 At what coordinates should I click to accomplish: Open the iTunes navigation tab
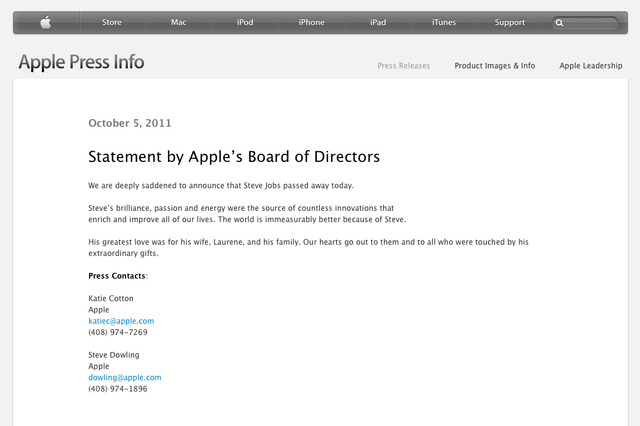(x=444, y=22)
